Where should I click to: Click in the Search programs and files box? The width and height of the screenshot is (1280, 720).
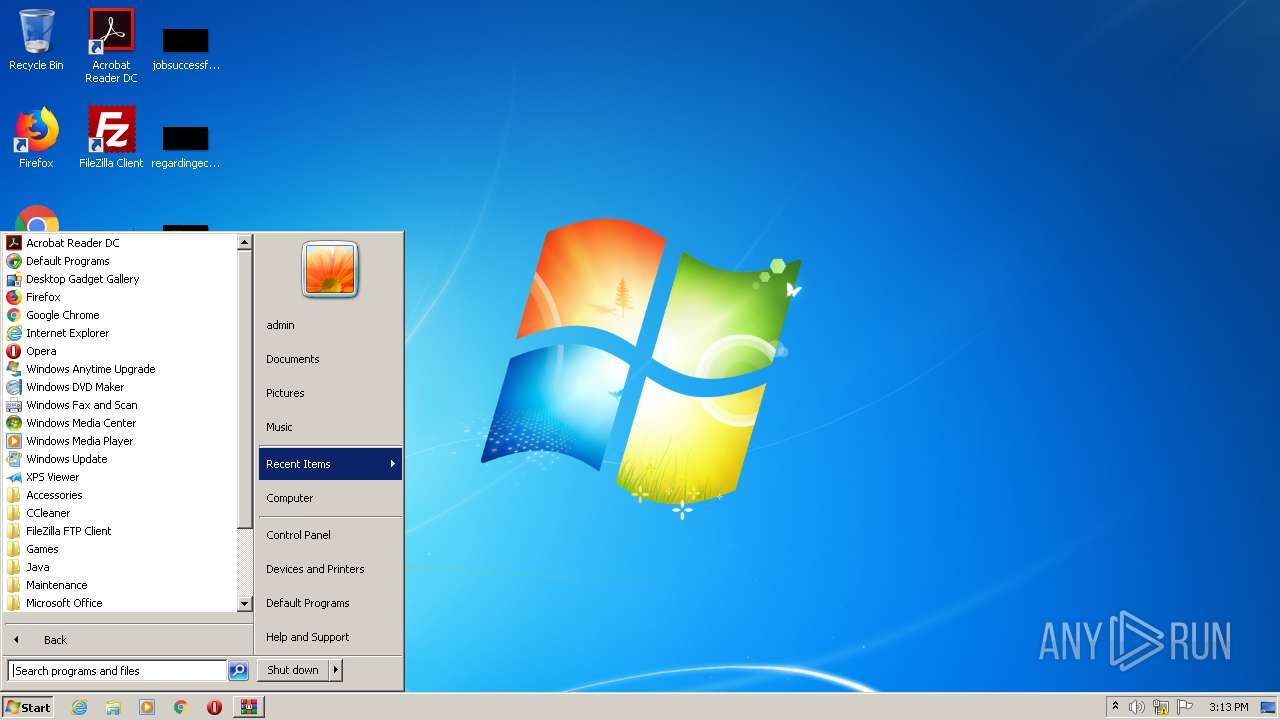pyautogui.click(x=117, y=671)
